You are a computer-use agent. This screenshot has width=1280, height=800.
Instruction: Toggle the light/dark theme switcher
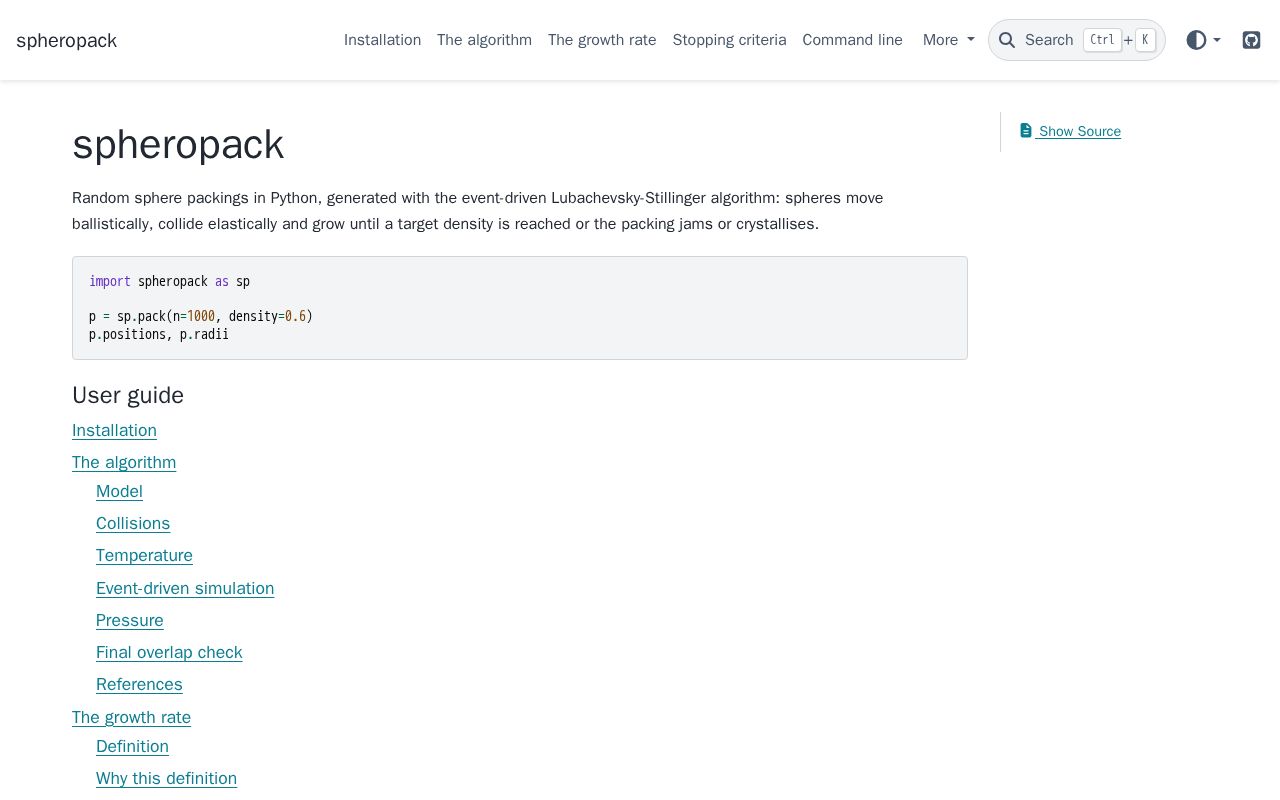(1203, 40)
